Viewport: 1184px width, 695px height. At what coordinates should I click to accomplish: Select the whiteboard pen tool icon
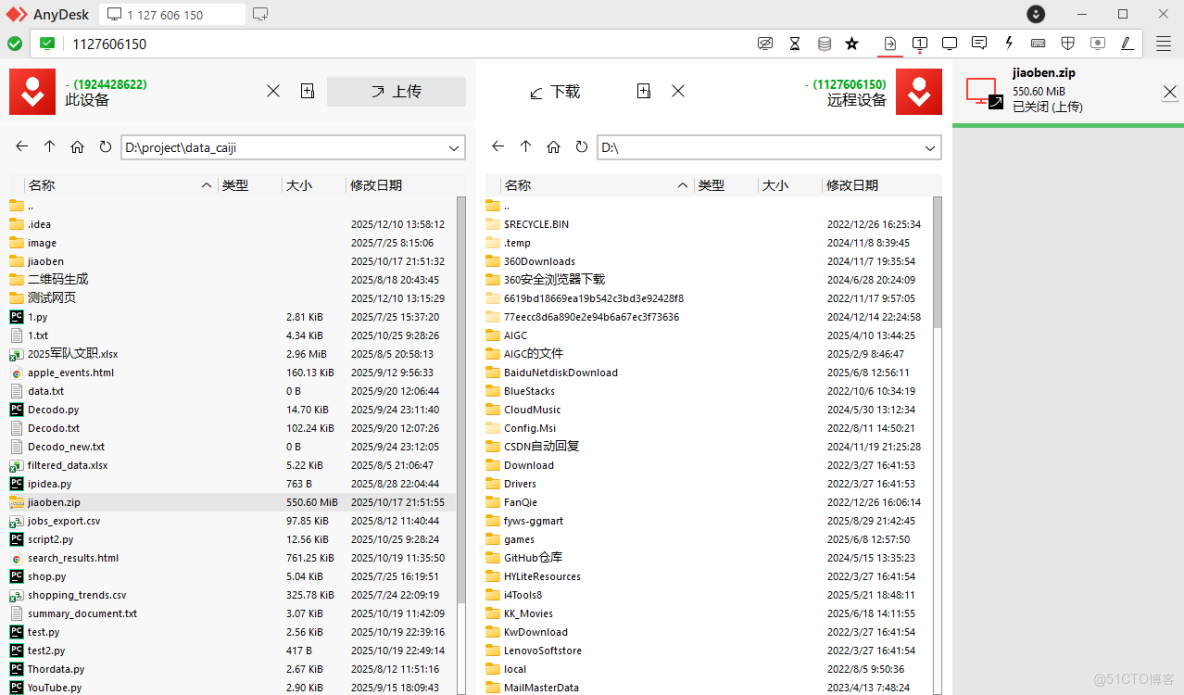coord(1127,43)
